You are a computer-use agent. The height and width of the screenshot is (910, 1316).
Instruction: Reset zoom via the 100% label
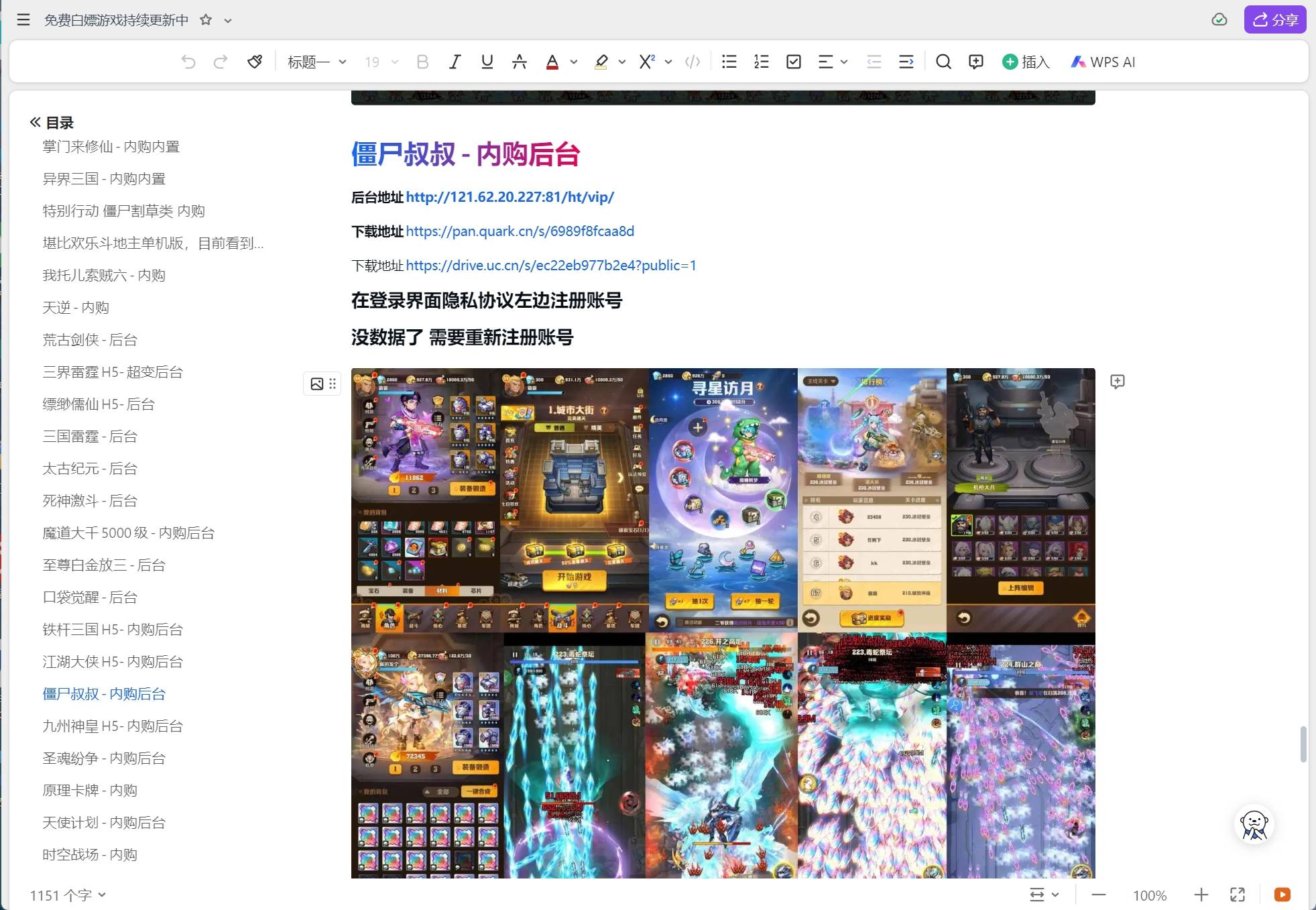(1150, 895)
